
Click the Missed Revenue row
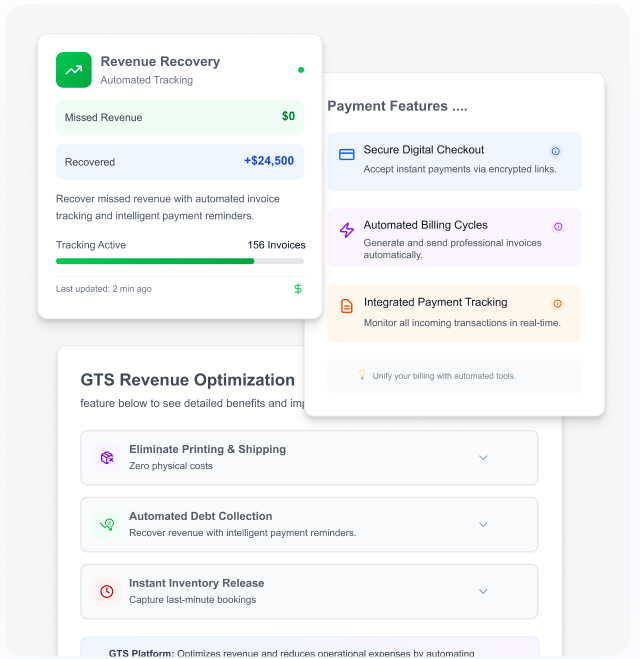click(x=180, y=117)
